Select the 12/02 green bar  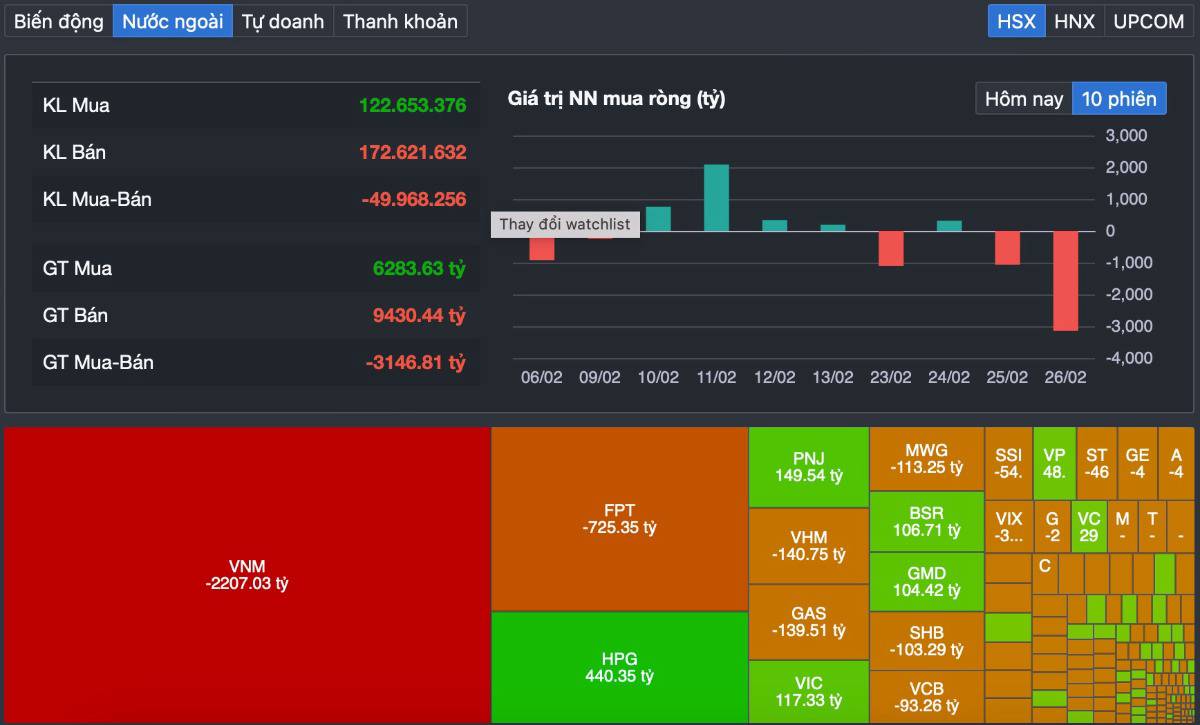tap(775, 225)
